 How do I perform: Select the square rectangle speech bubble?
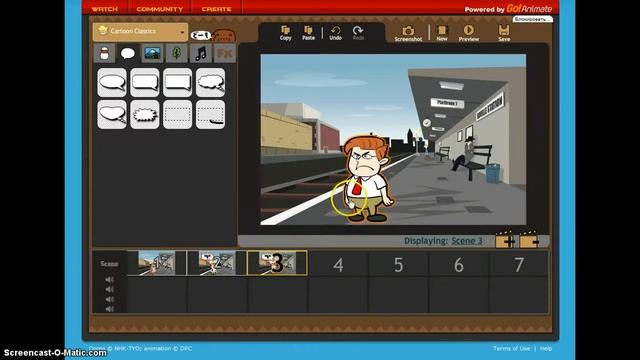(178, 82)
